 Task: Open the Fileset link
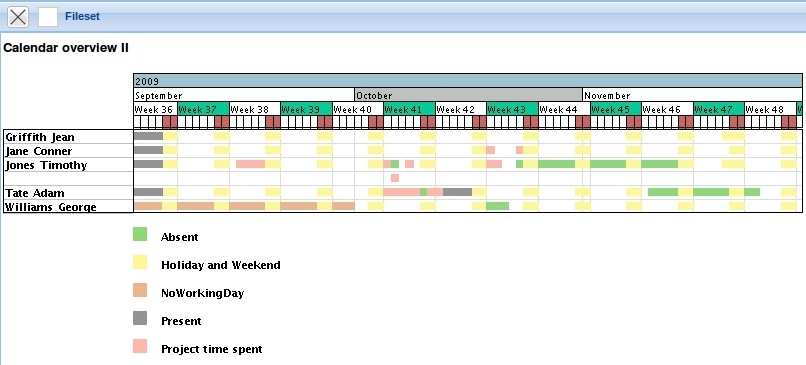coord(82,16)
